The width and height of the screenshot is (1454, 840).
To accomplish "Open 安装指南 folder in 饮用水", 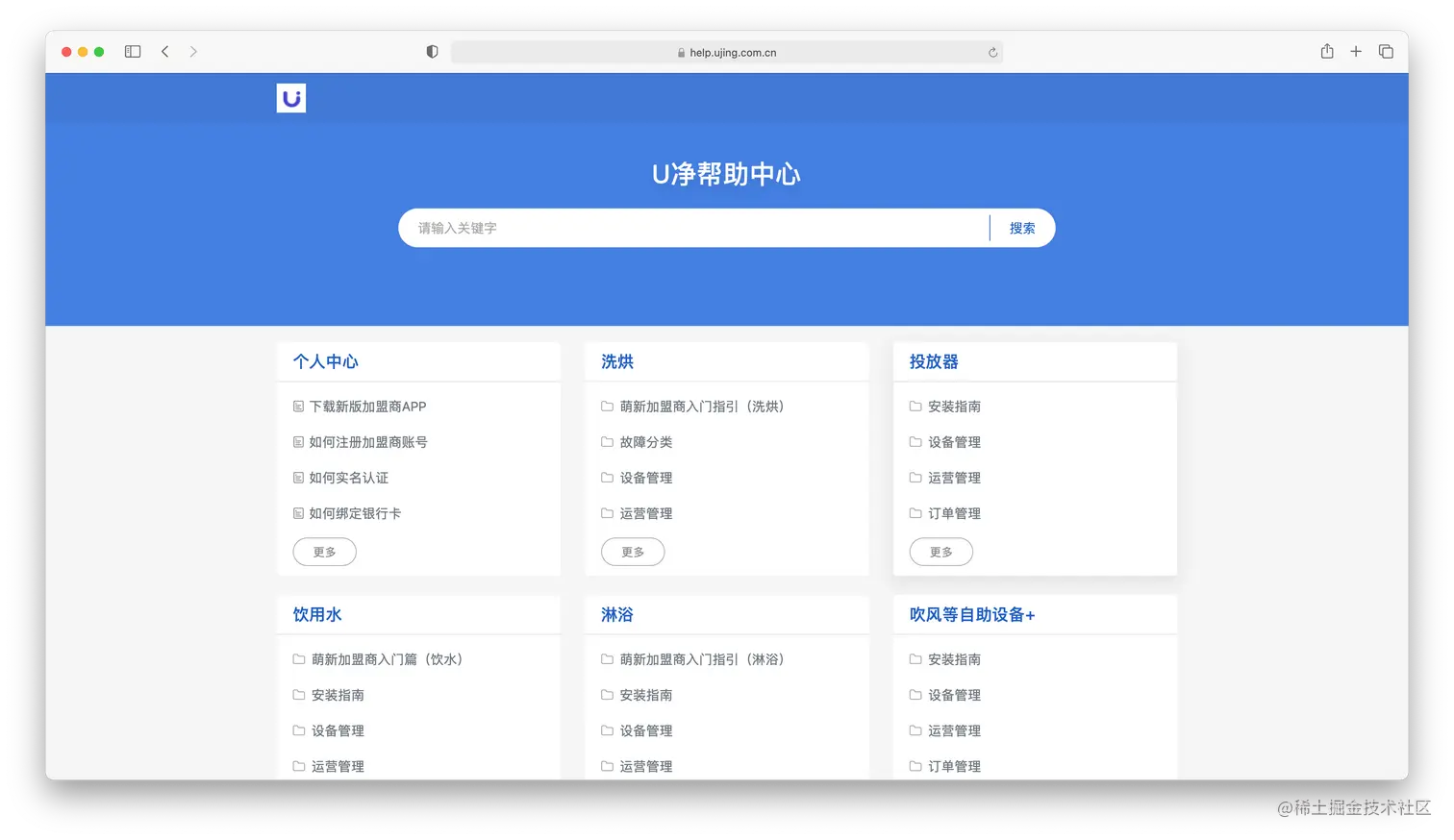I will click(x=338, y=695).
